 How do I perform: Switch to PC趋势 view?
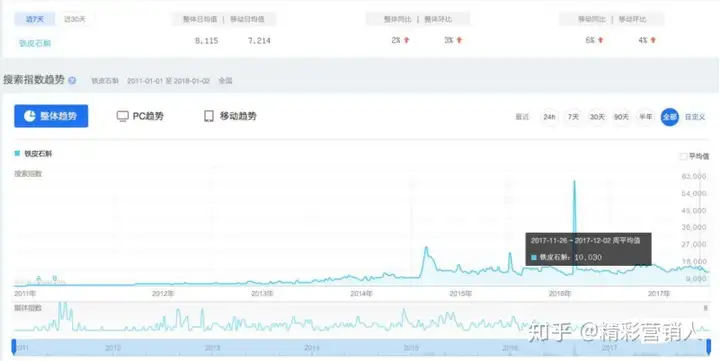140,116
